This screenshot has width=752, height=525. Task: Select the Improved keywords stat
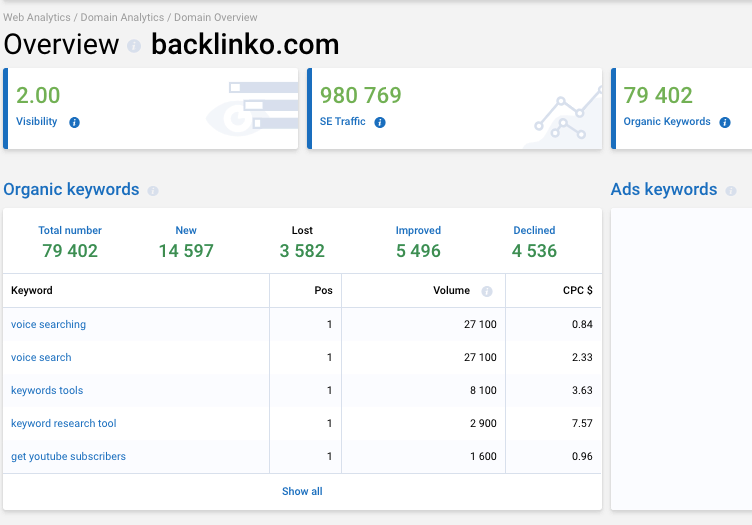click(418, 250)
